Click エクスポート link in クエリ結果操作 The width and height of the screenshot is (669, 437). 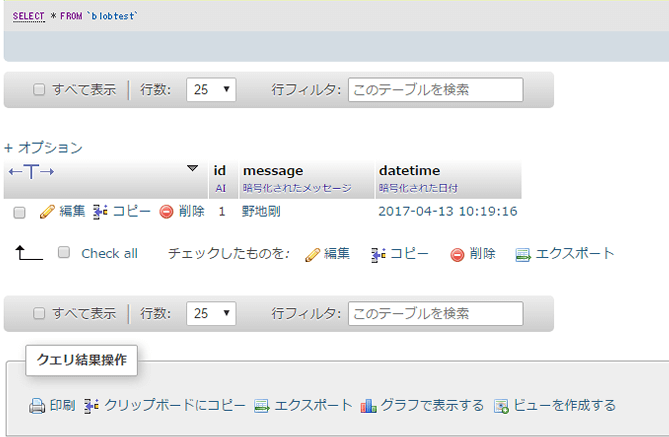pos(313,405)
